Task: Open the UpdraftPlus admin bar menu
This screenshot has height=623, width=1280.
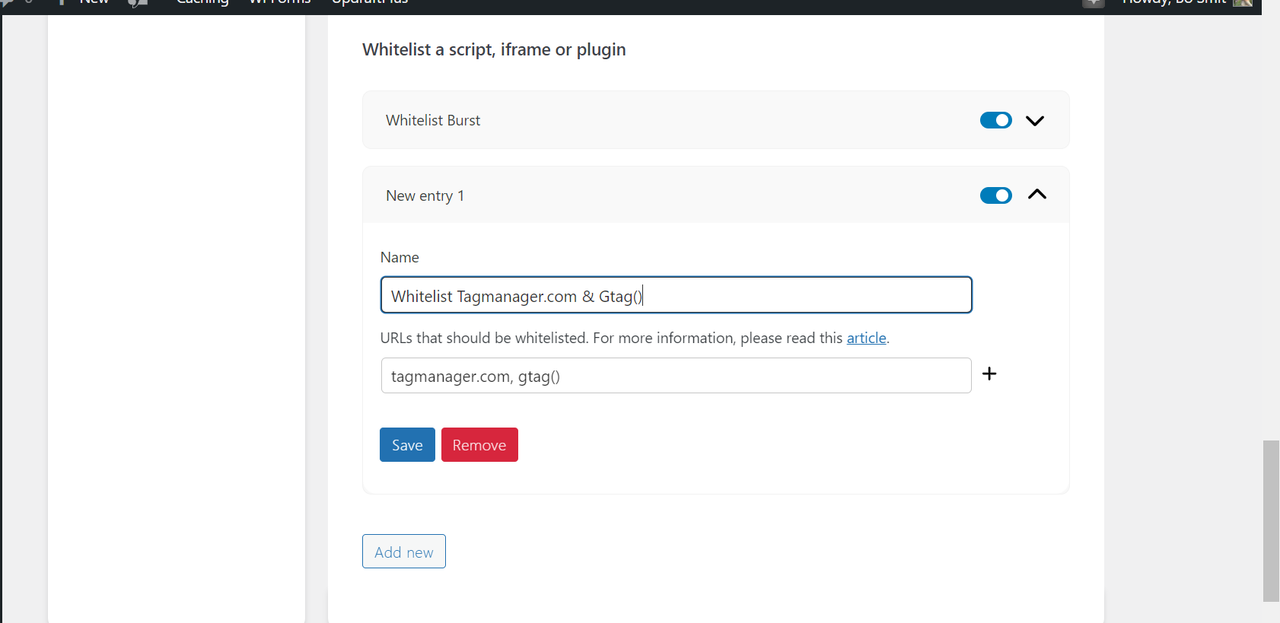Action: (x=370, y=3)
